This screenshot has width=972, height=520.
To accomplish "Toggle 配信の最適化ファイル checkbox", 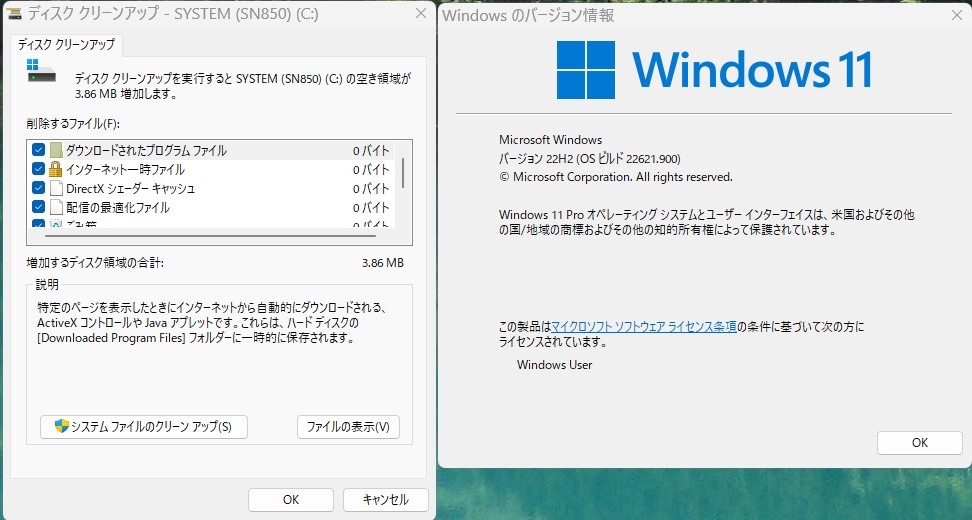I will [x=38, y=206].
